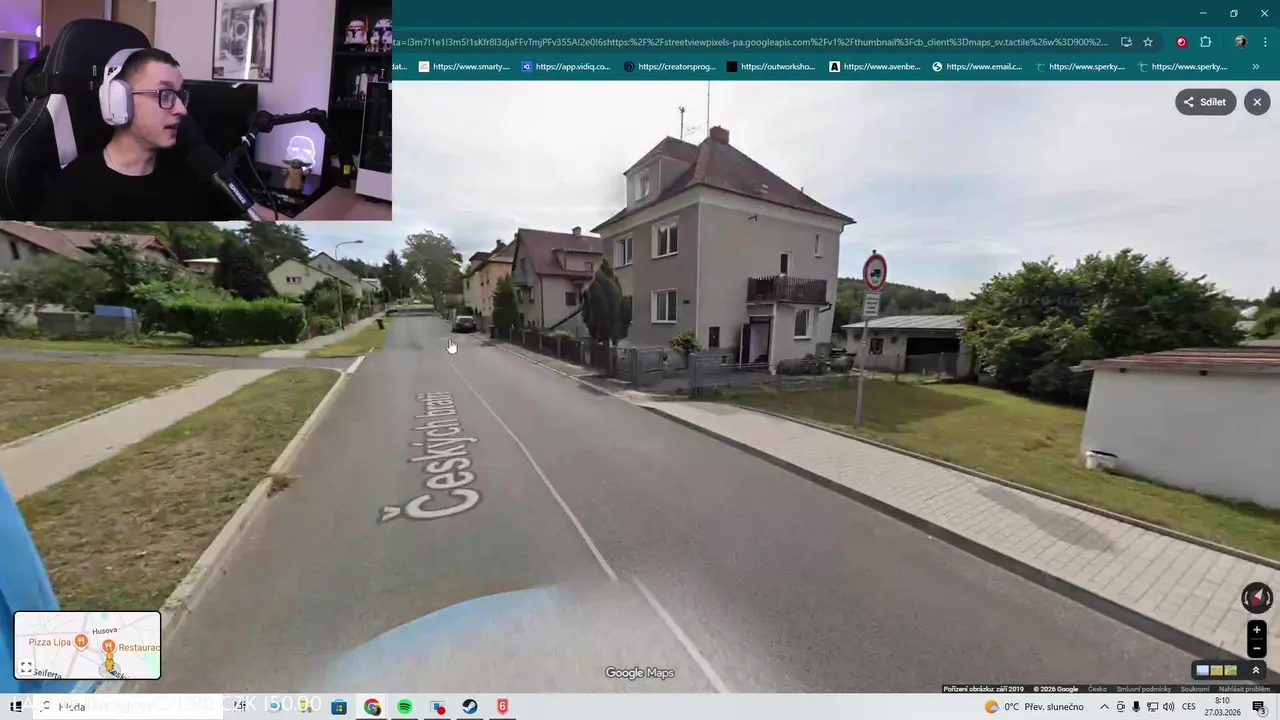Screen dimensions: 1280x720
Task: Click Nahlásit problém report link
Action: [x=1244, y=689]
